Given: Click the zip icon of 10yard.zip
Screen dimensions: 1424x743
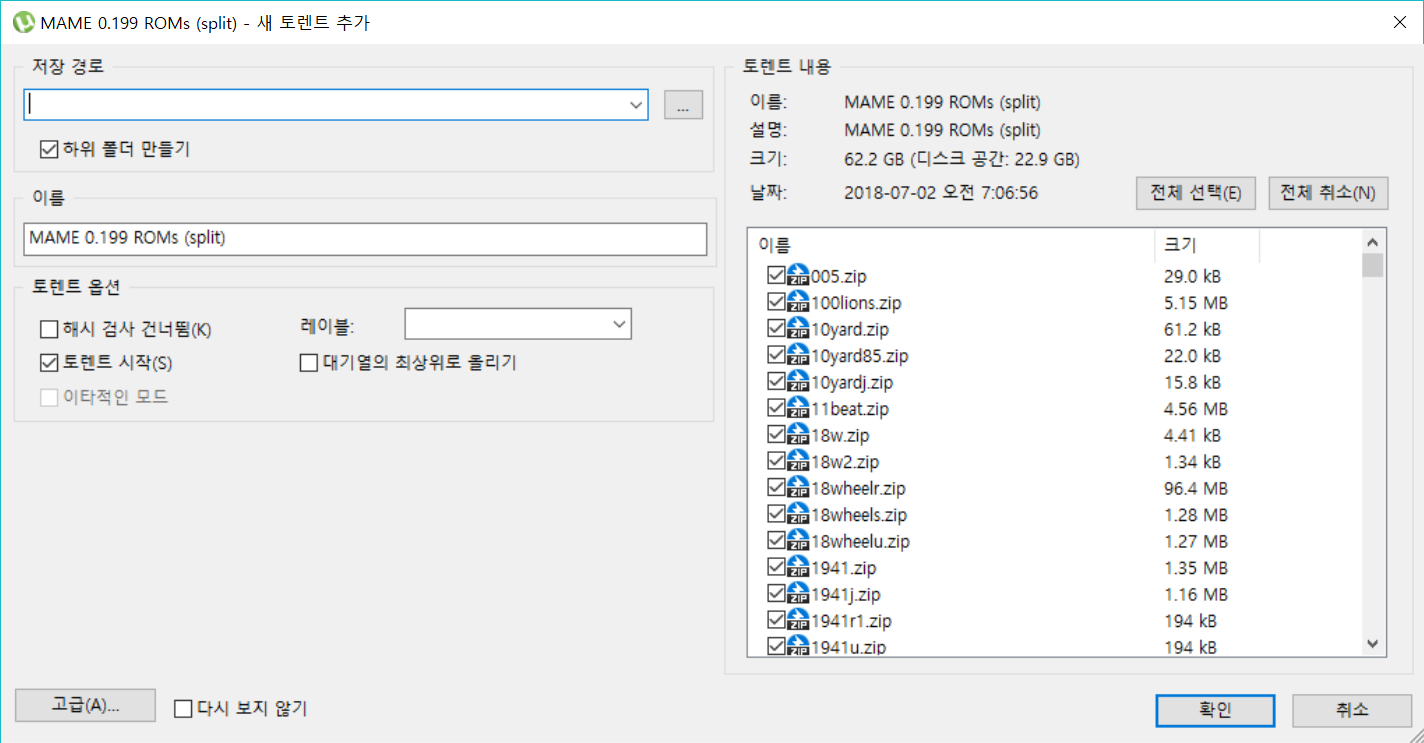Looking at the screenshot, I should click(x=798, y=329).
